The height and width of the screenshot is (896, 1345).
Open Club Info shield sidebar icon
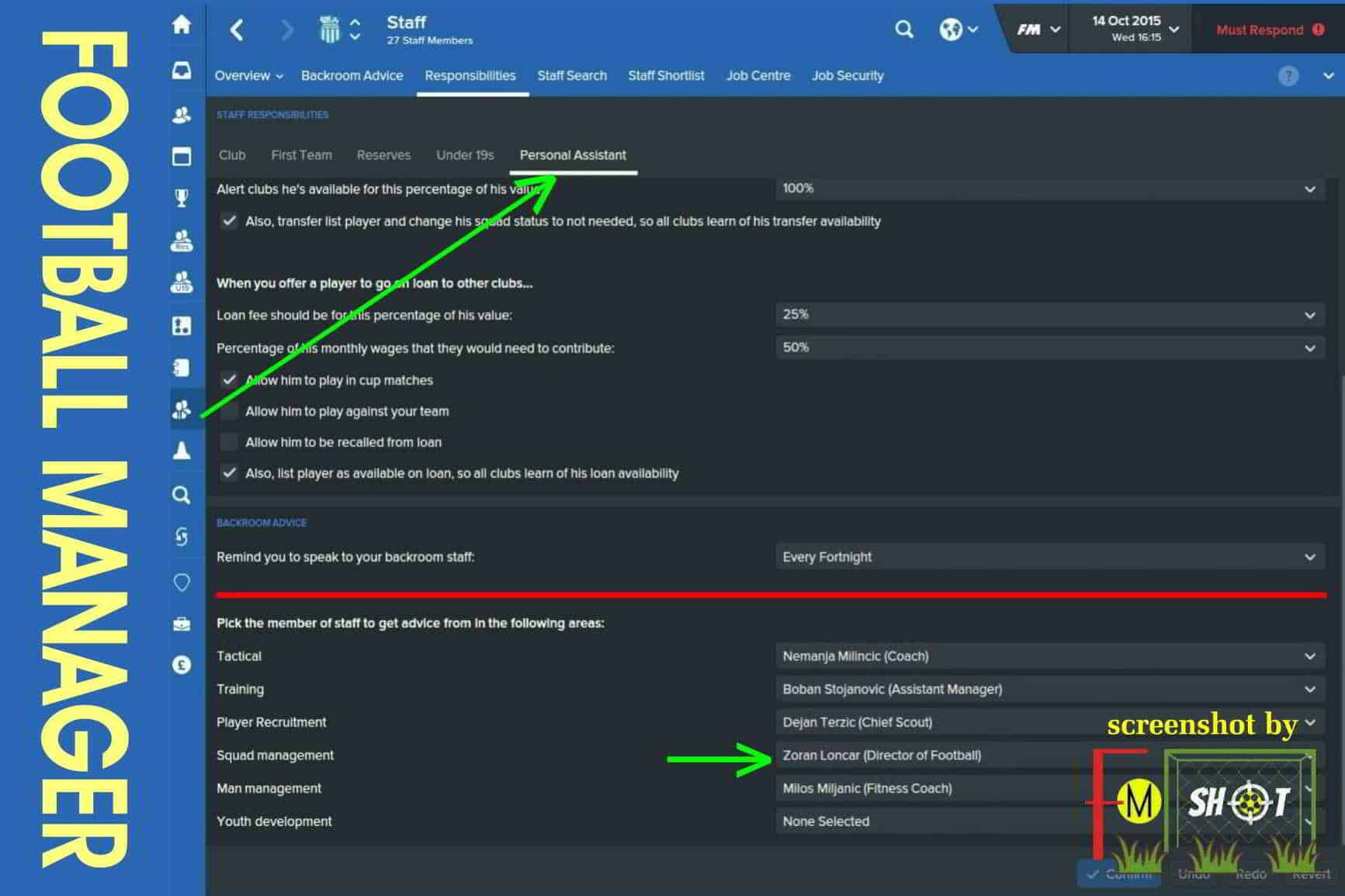[182, 582]
